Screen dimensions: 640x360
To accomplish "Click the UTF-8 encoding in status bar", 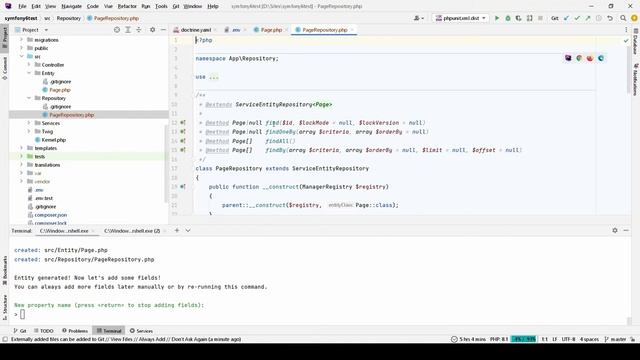I will [568, 339].
